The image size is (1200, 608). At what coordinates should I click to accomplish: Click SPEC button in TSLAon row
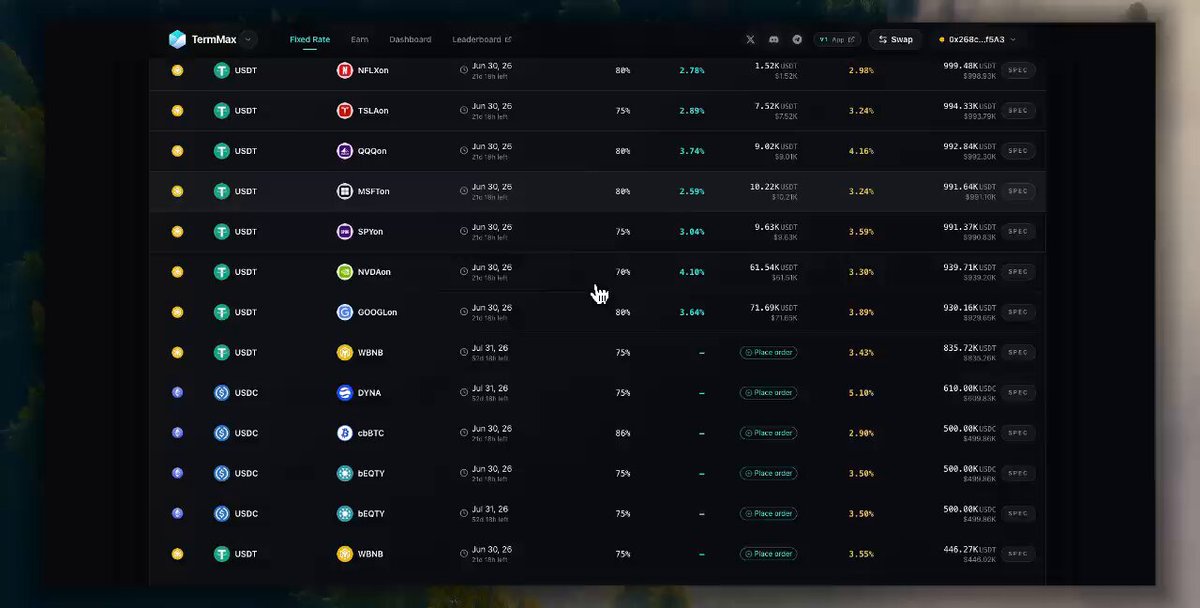(x=1018, y=111)
